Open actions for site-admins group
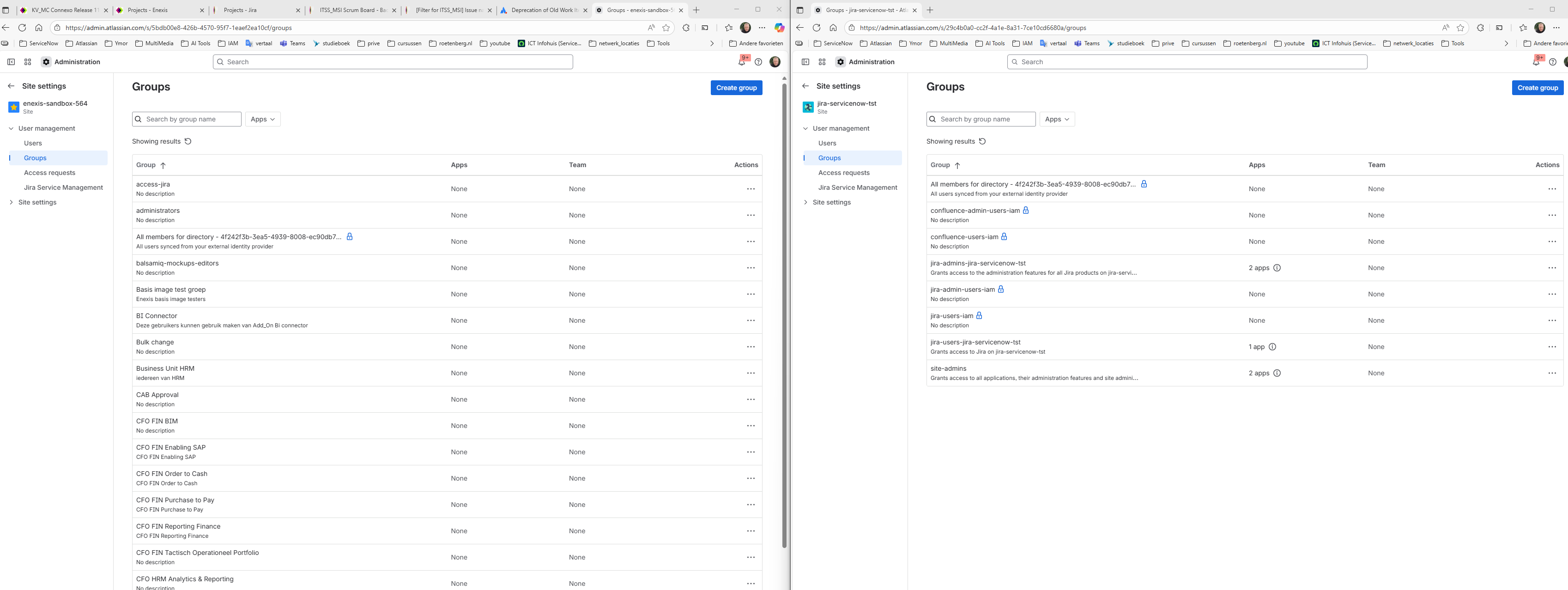The height and width of the screenshot is (590, 1568). (1551, 373)
